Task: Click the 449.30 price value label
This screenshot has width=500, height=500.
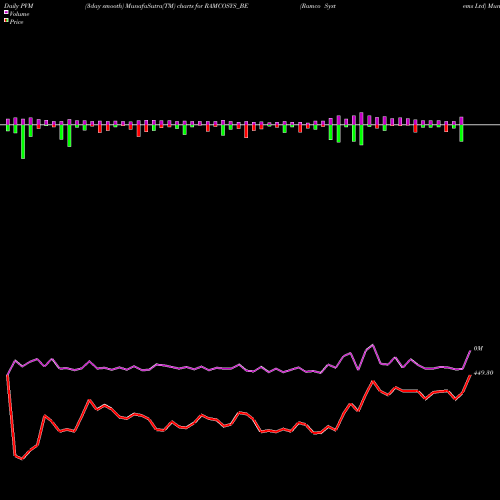Action: (483, 373)
